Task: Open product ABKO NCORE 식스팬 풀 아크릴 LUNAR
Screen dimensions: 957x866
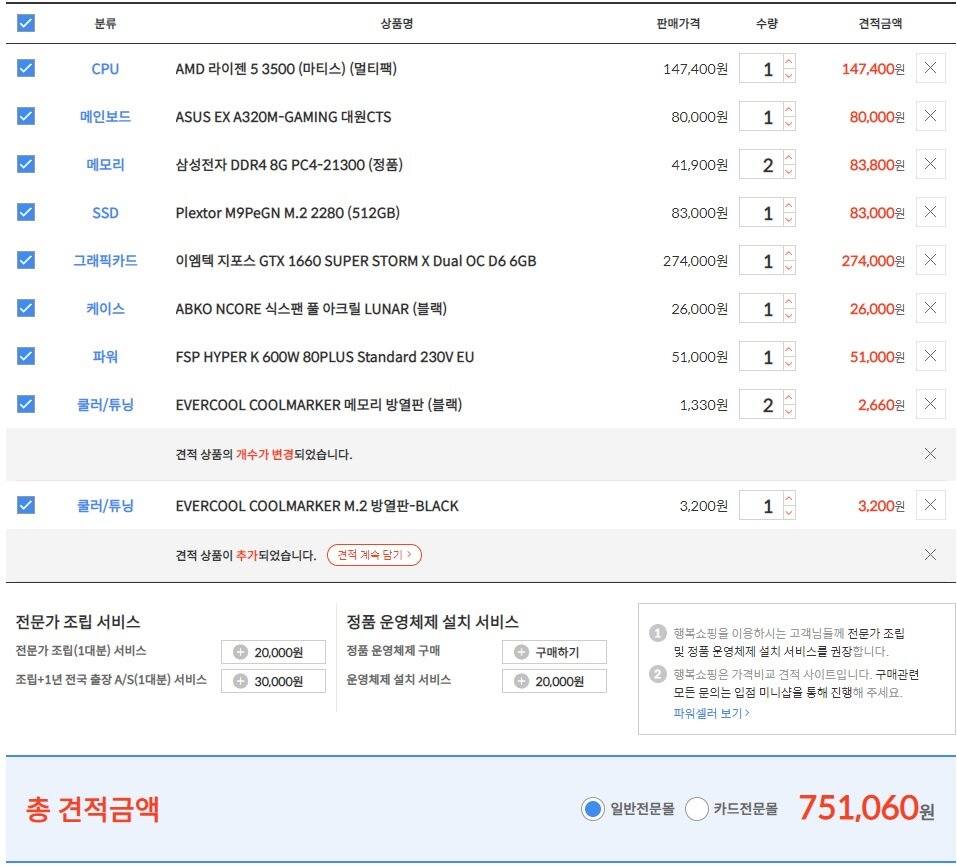Action: point(311,309)
